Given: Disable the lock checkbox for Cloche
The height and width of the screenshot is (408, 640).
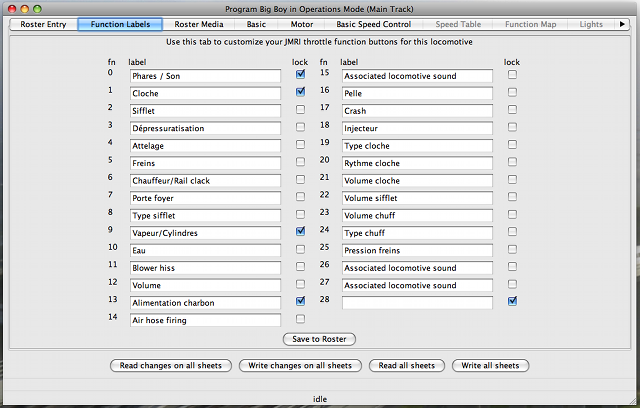Looking at the screenshot, I should point(300,91).
